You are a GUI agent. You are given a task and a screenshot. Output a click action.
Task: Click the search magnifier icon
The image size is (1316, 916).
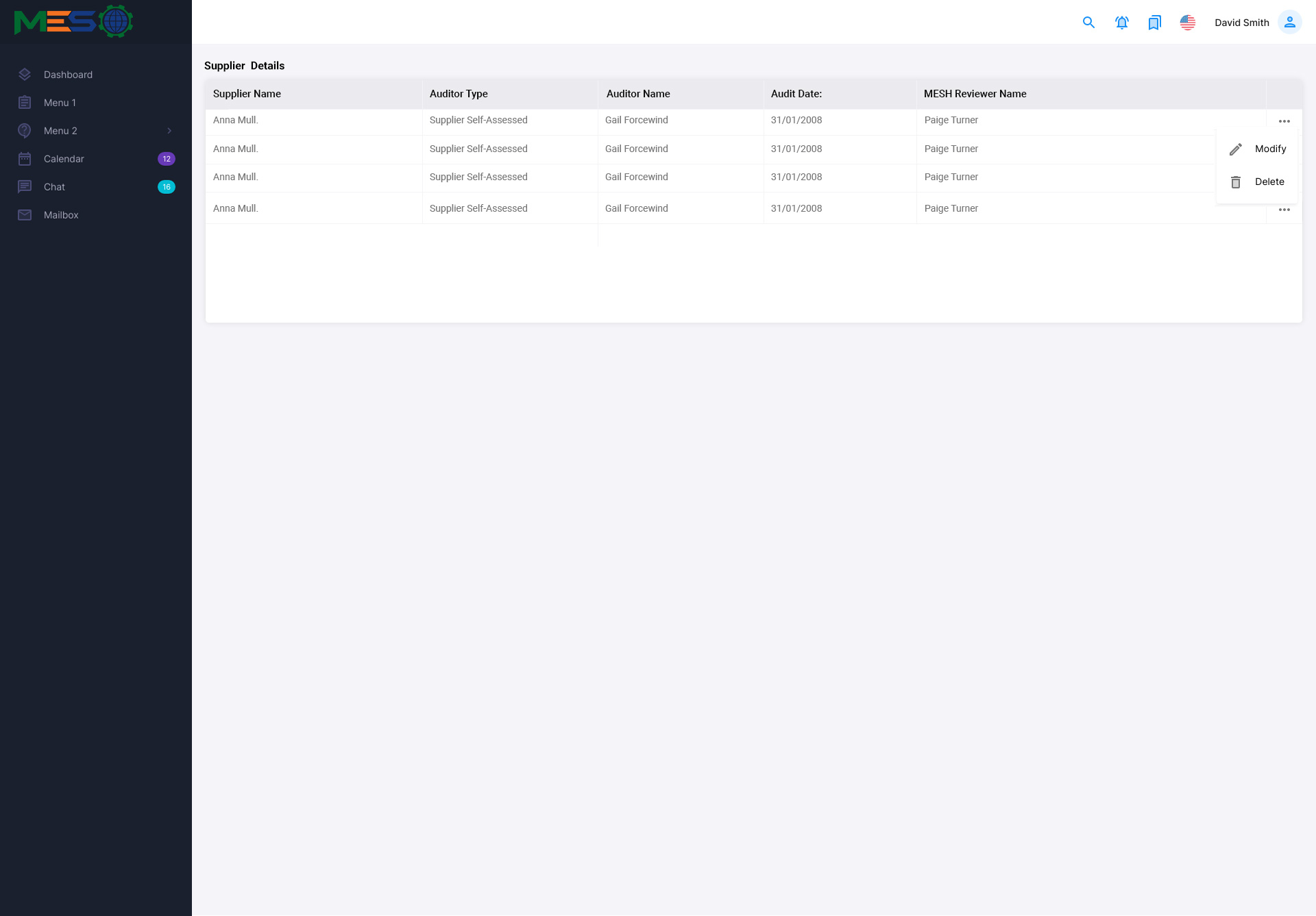[x=1088, y=23]
